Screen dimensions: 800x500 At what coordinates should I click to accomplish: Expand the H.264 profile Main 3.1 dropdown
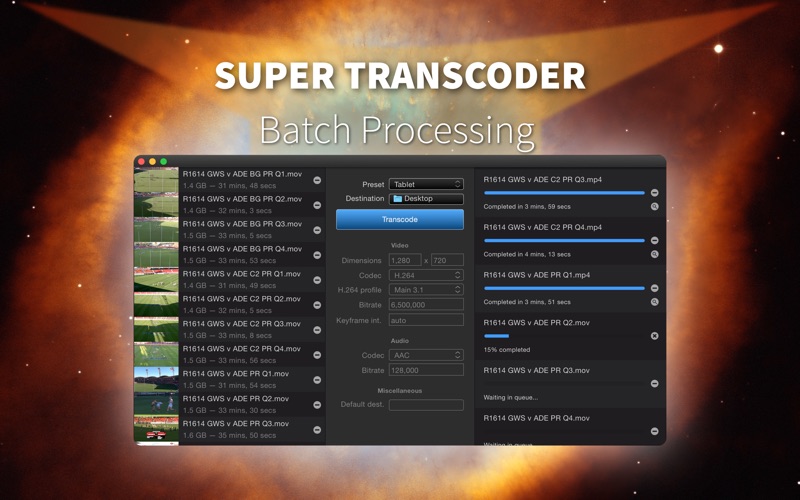(426, 289)
